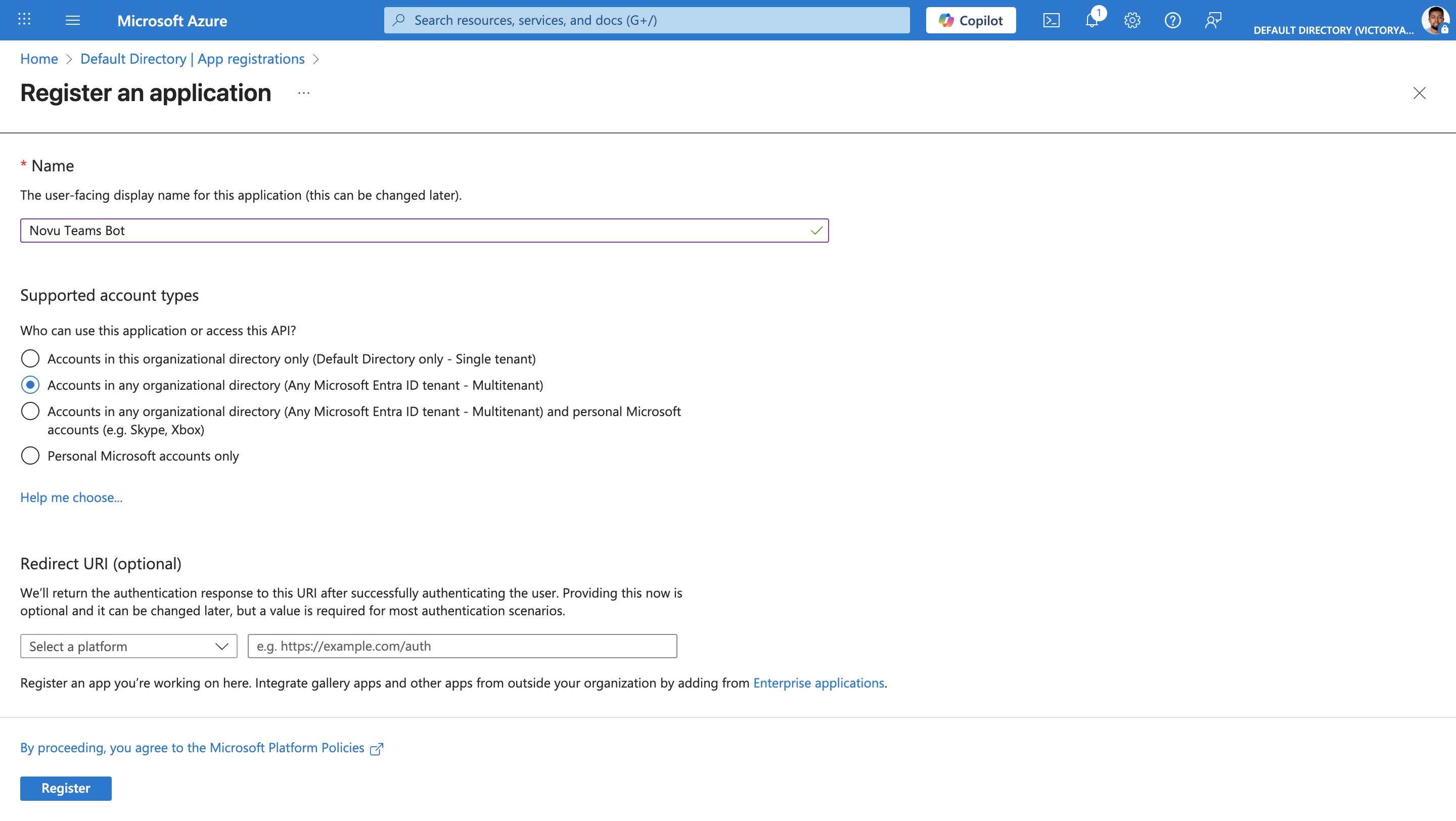Expand the Select a platform dropdown
1456x821 pixels.
[x=128, y=646]
